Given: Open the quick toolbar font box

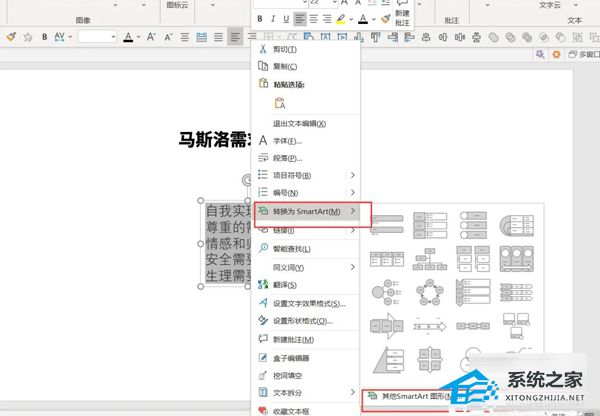Looking at the screenshot, I should click(97, 37).
